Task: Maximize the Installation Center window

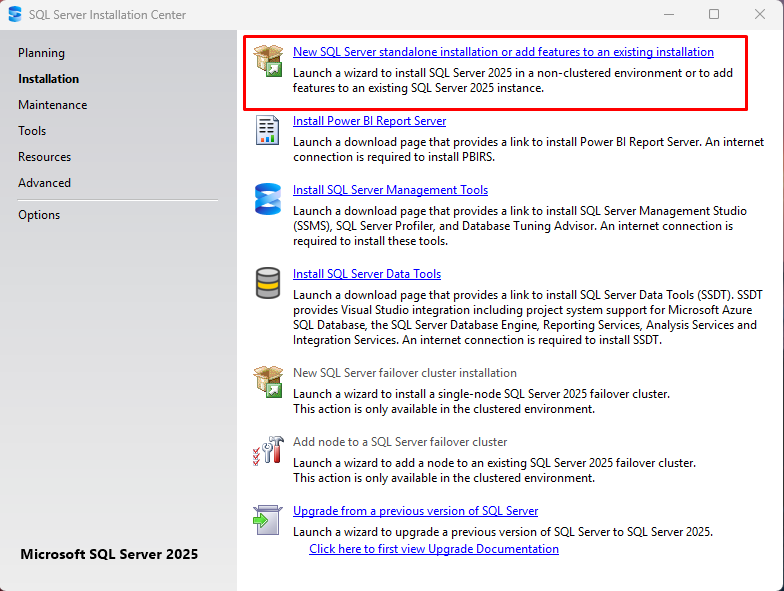Action: tap(714, 14)
